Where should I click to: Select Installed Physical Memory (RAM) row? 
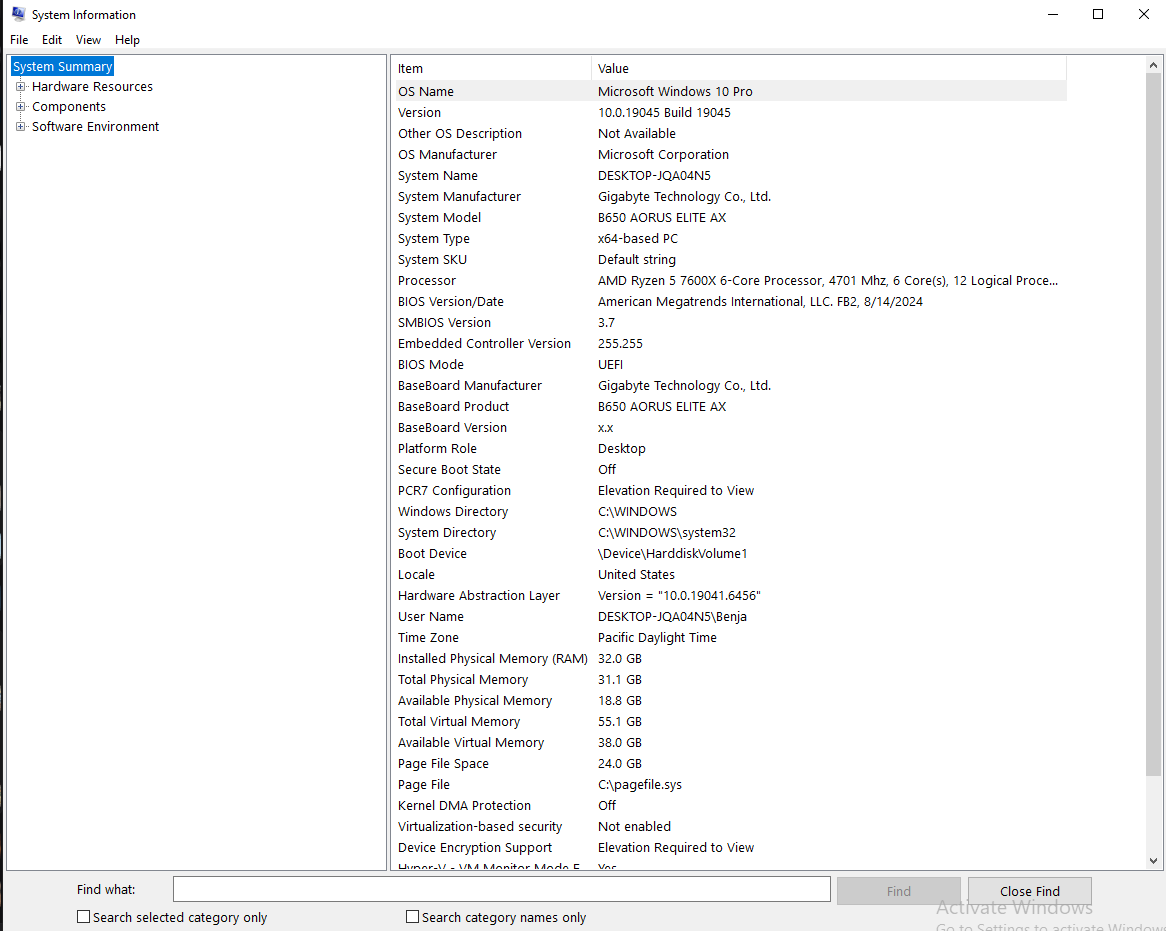tap(729, 659)
